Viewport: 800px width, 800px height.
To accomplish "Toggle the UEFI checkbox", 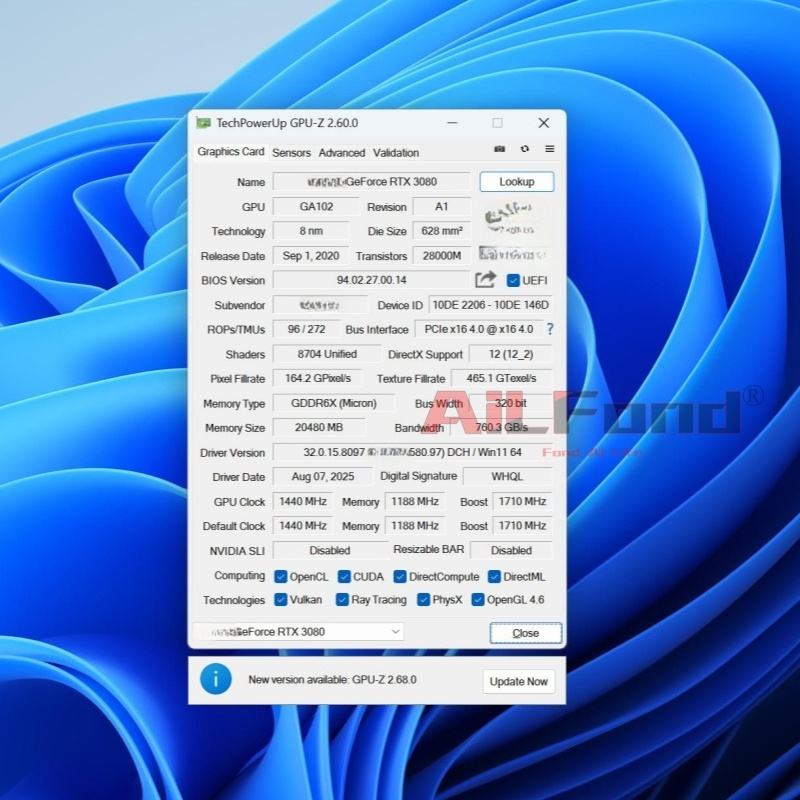I will tap(513, 280).
